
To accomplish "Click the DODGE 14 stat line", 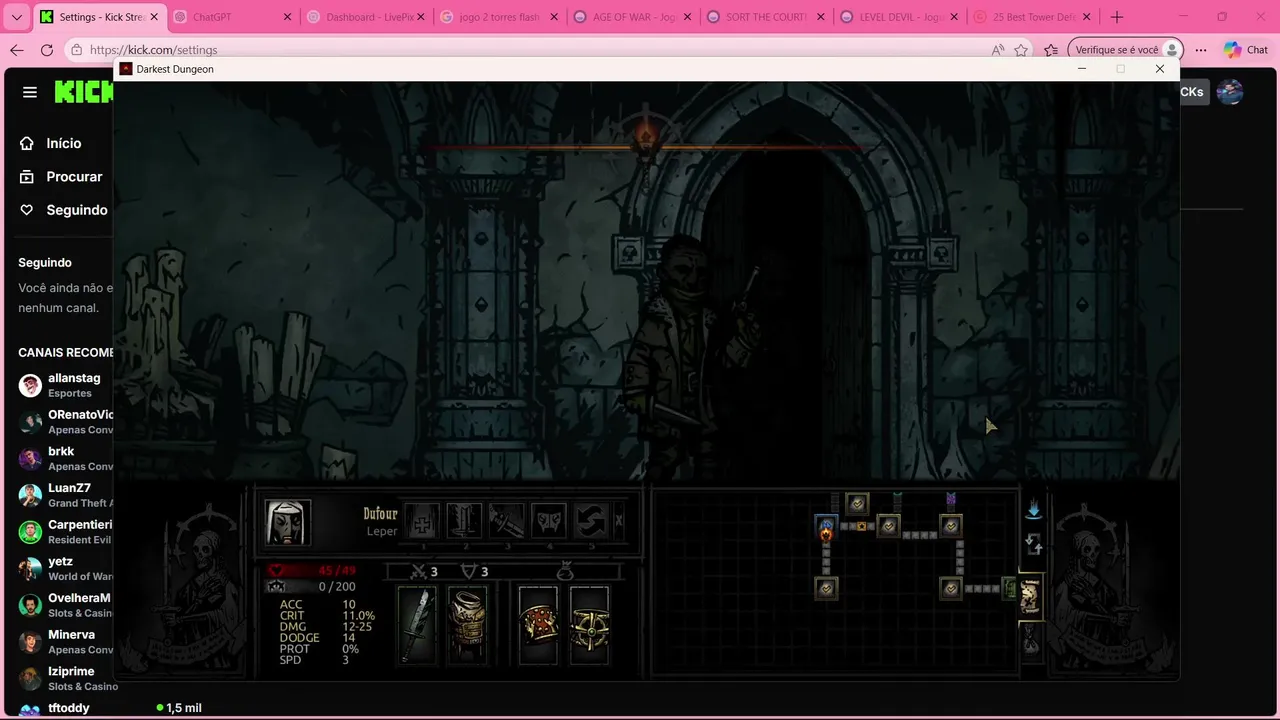I will coord(317,638).
